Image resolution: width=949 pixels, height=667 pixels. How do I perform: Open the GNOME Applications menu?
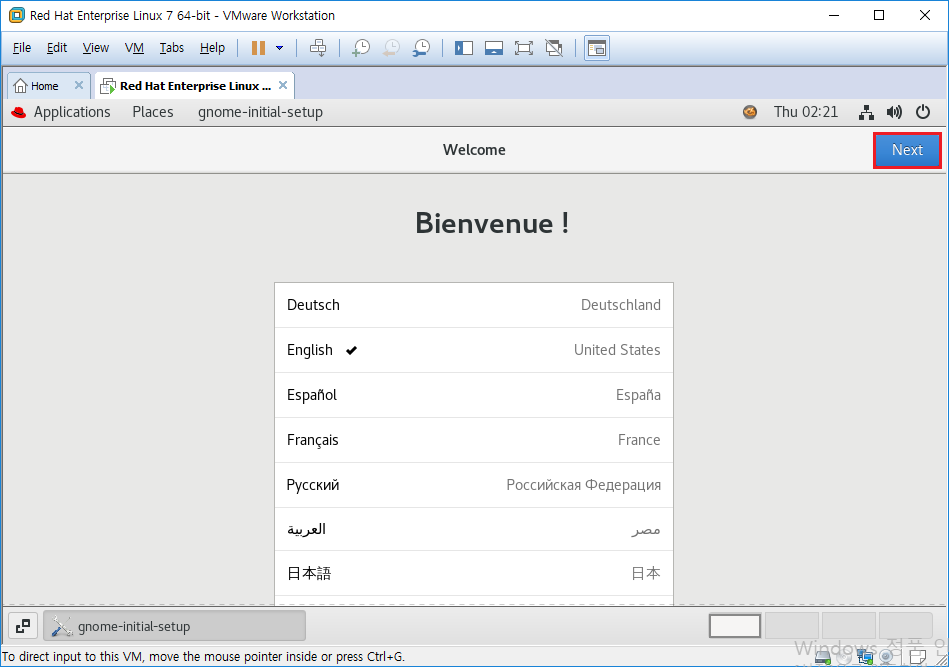(x=72, y=112)
